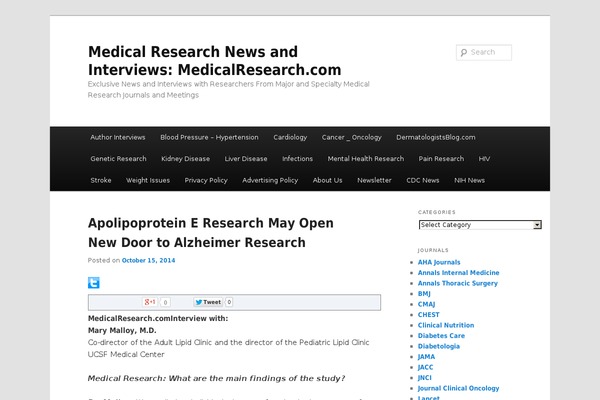Viewport: 600px width, 400px height.
Task: Open HIV menu item
Action: coord(484,159)
